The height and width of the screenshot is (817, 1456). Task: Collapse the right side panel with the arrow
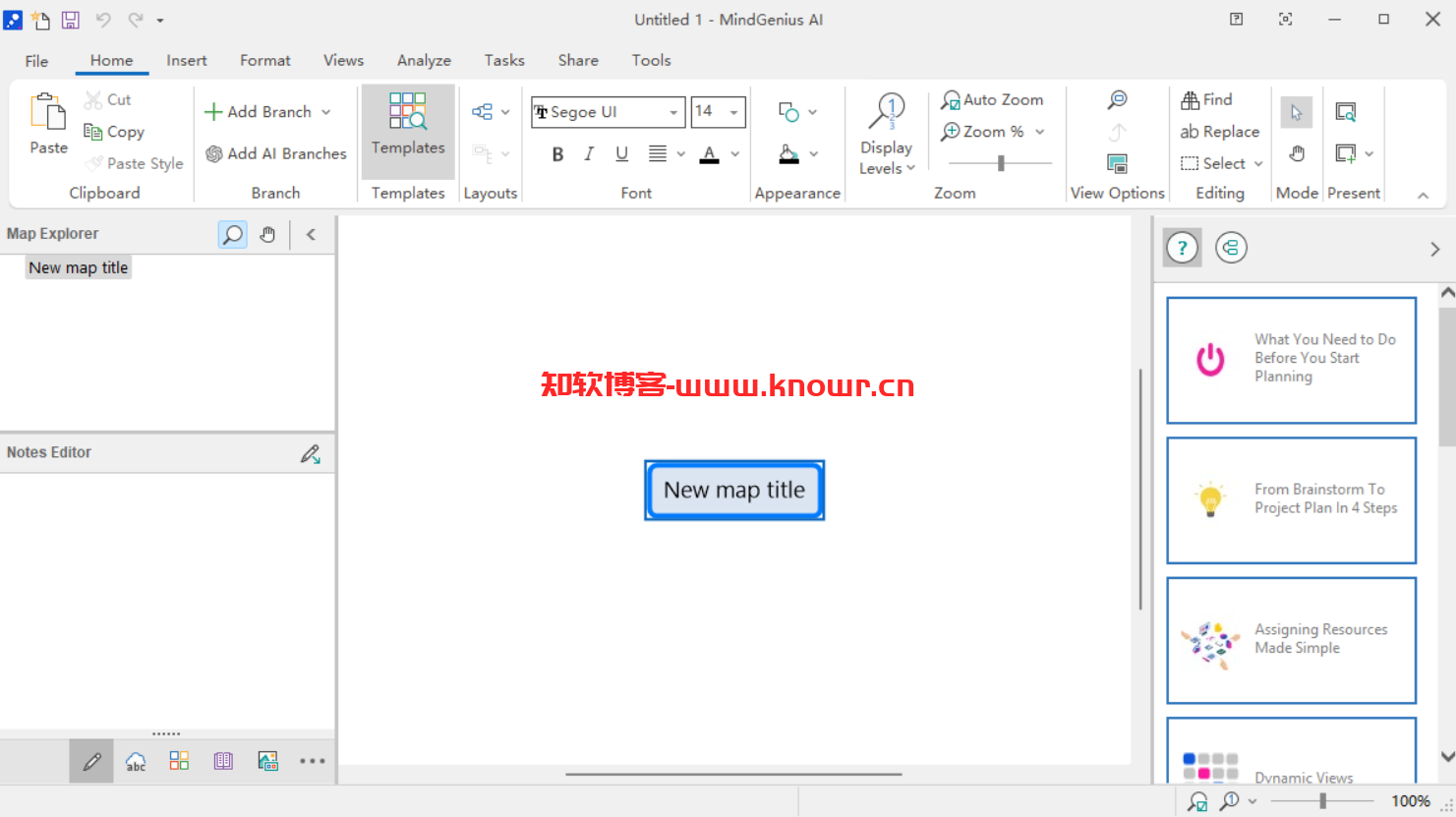click(x=1435, y=250)
